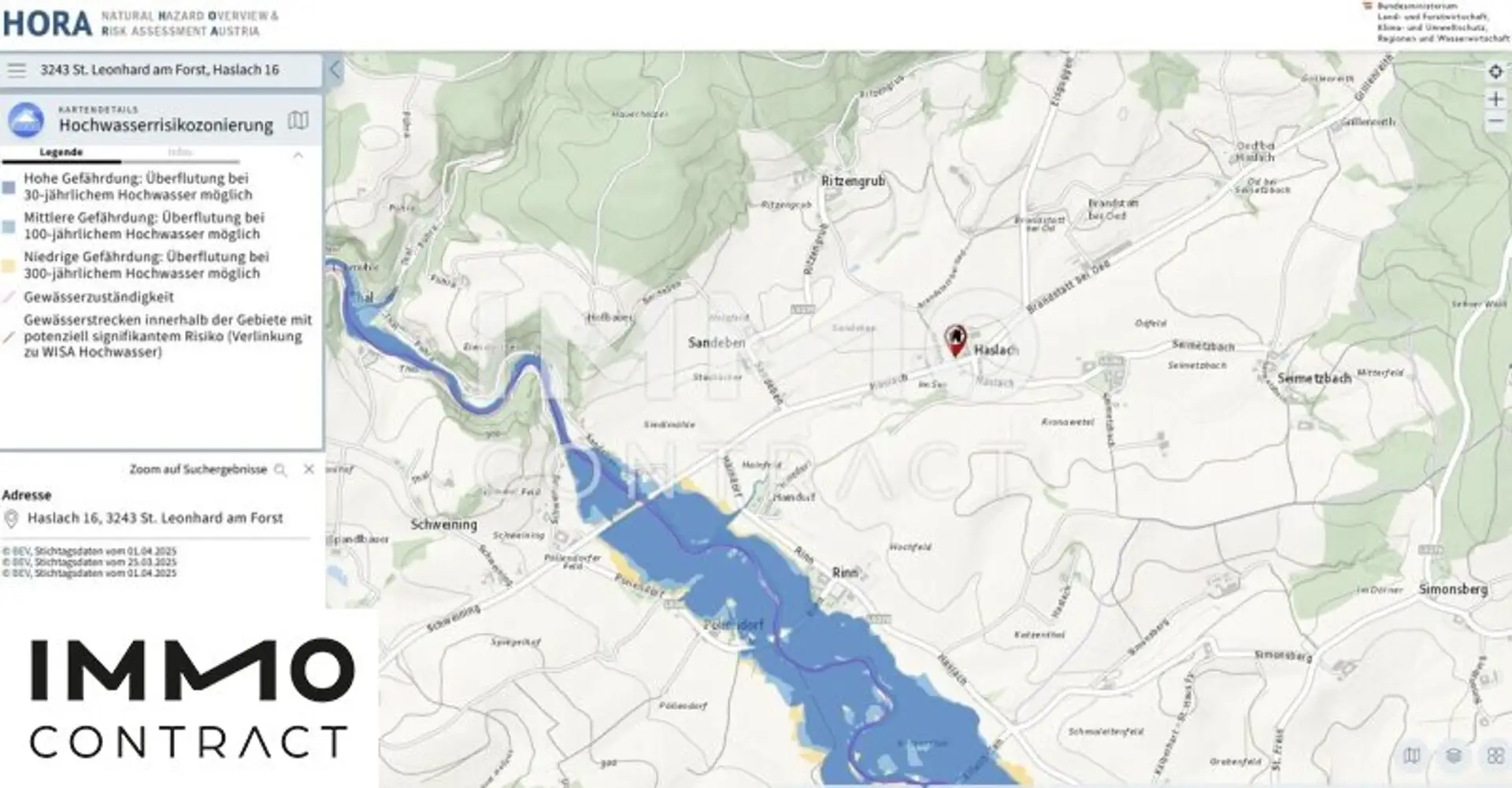The width and height of the screenshot is (1512, 788).
Task: Open the hamburger menu beside address search
Action: (x=17, y=70)
